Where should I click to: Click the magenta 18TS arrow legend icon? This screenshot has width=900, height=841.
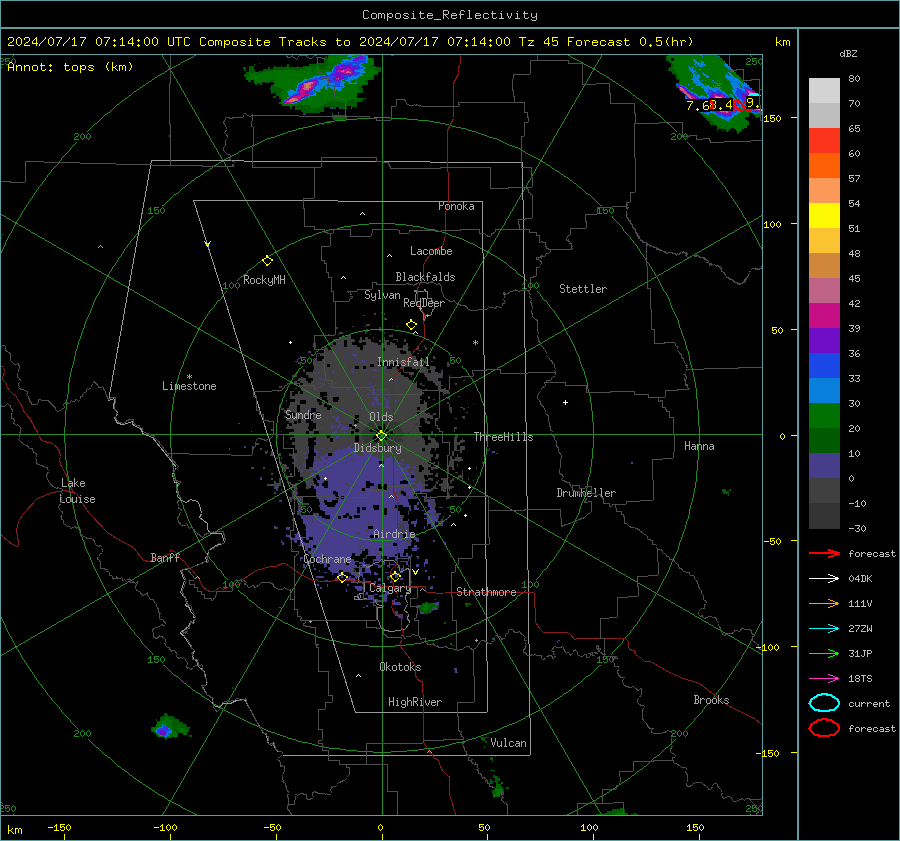[x=824, y=679]
